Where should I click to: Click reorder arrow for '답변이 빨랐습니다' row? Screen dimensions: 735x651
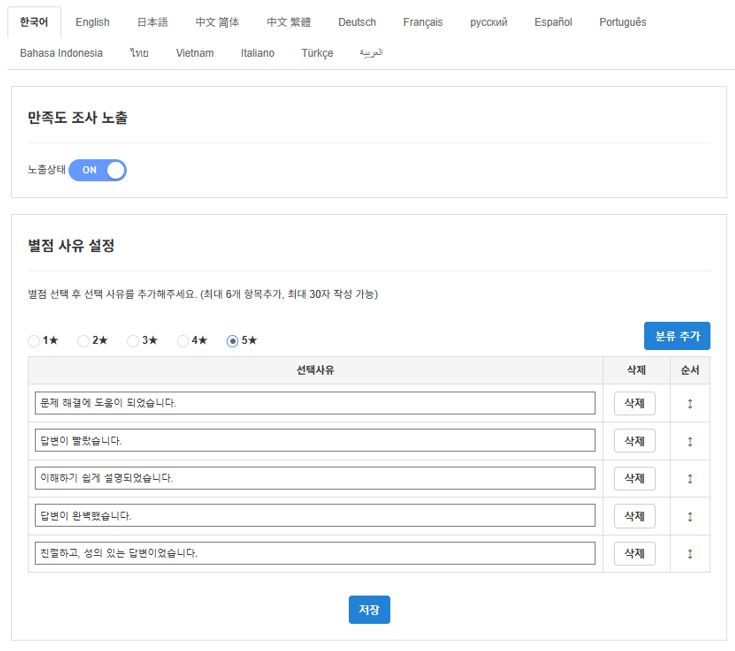pyautogui.click(x=690, y=441)
